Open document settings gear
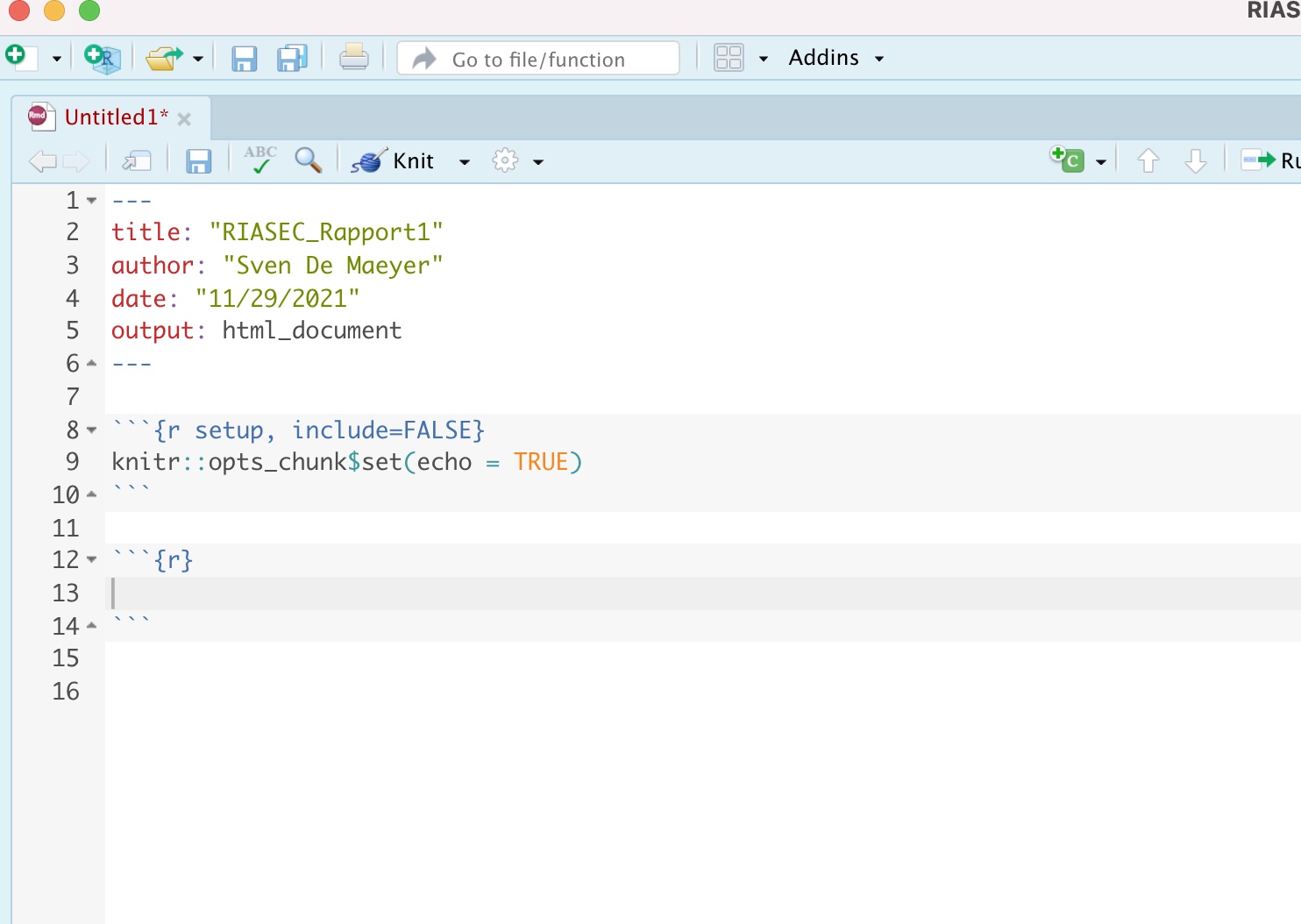The width and height of the screenshot is (1301, 924). [x=505, y=160]
